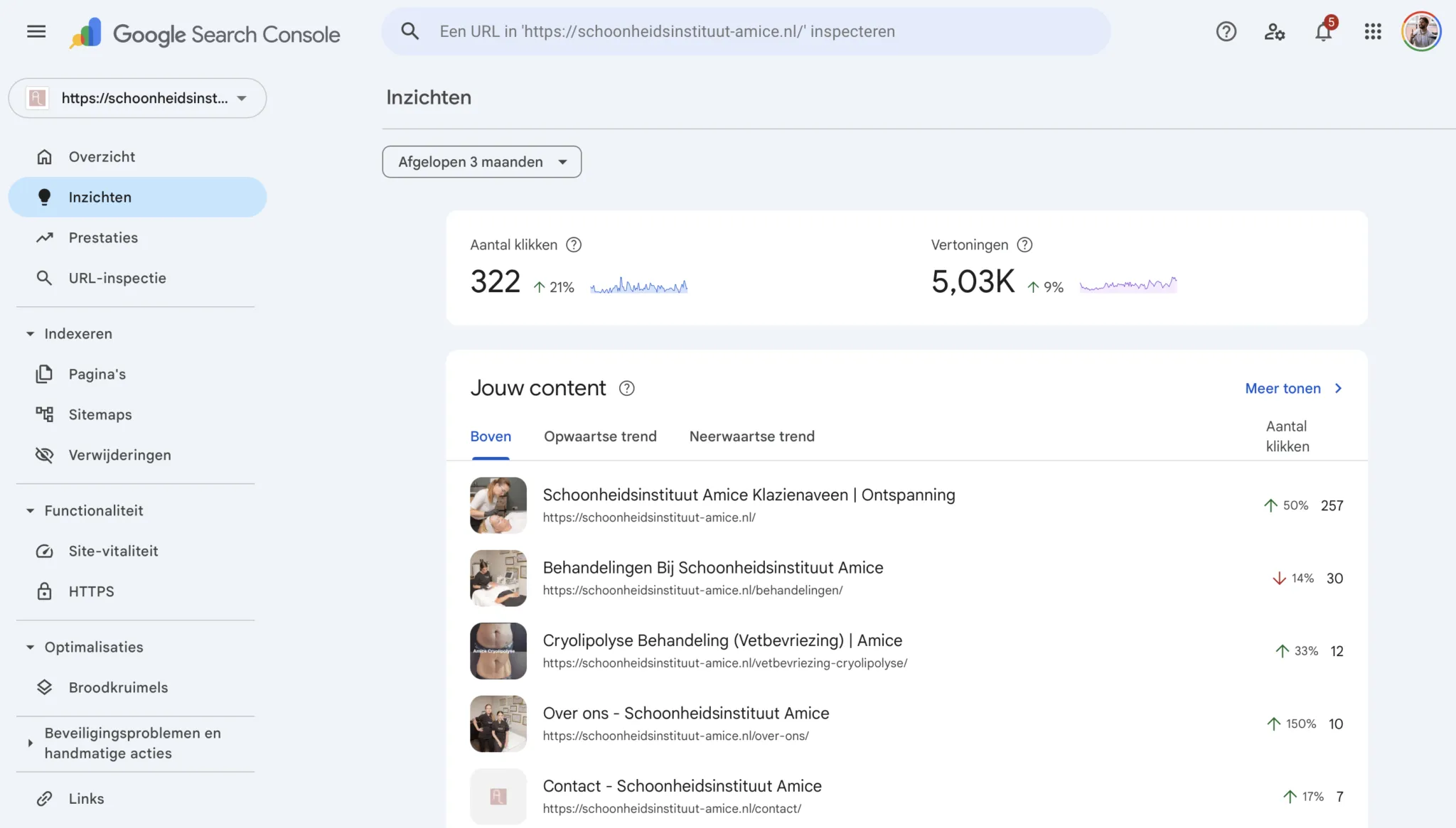This screenshot has width=1456, height=828.
Task: Open Broodkruimels optimalisaties report
Action: [137, 687]
